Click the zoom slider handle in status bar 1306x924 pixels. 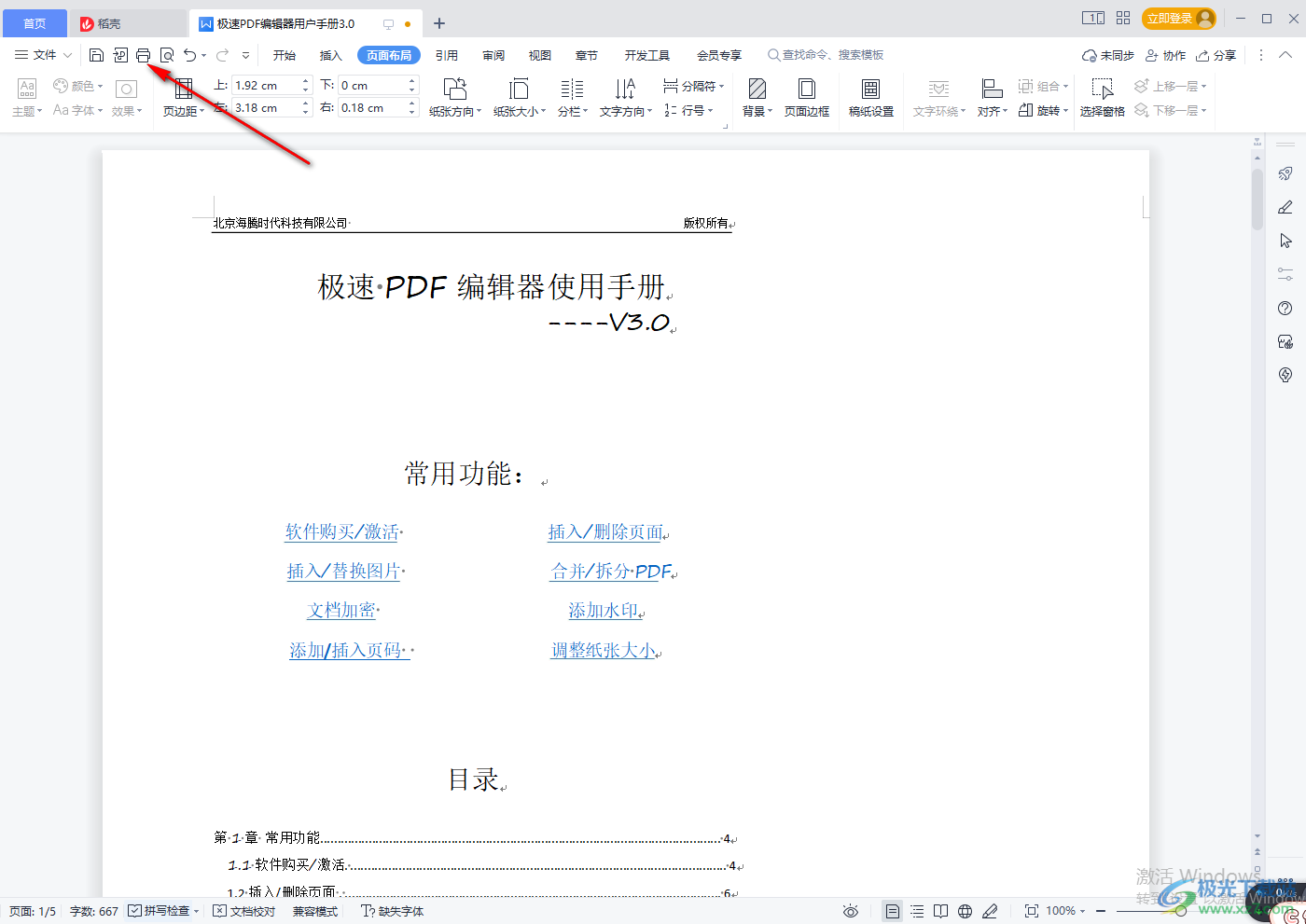(x=1181, y=911)
